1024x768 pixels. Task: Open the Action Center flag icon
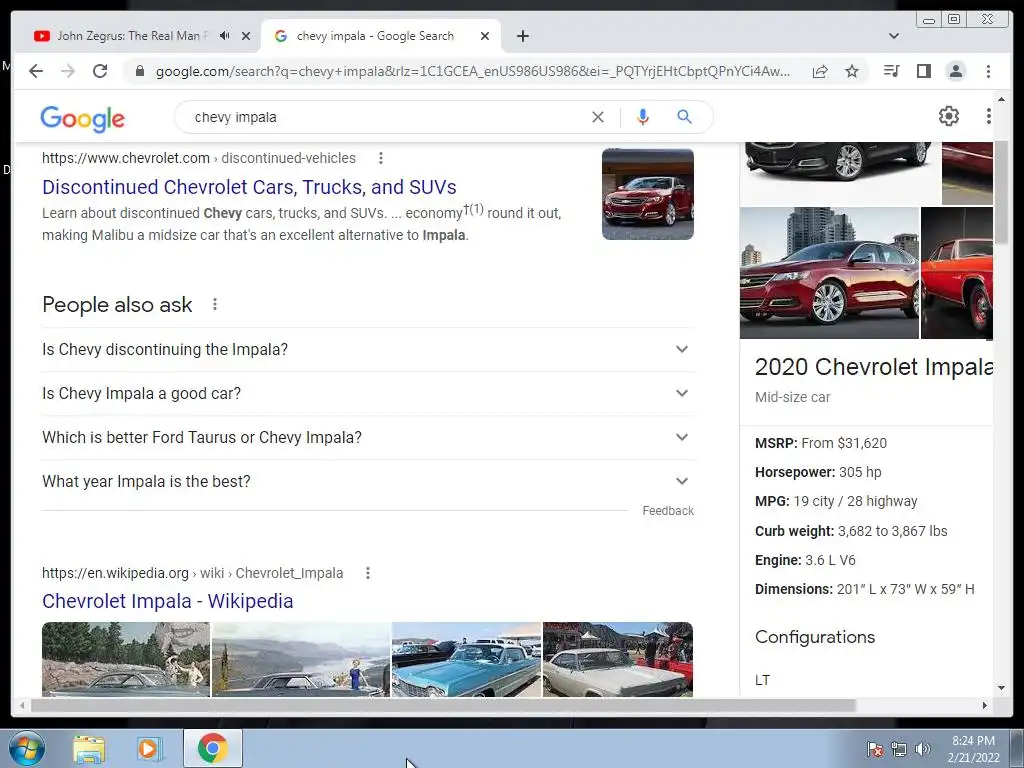874,749
